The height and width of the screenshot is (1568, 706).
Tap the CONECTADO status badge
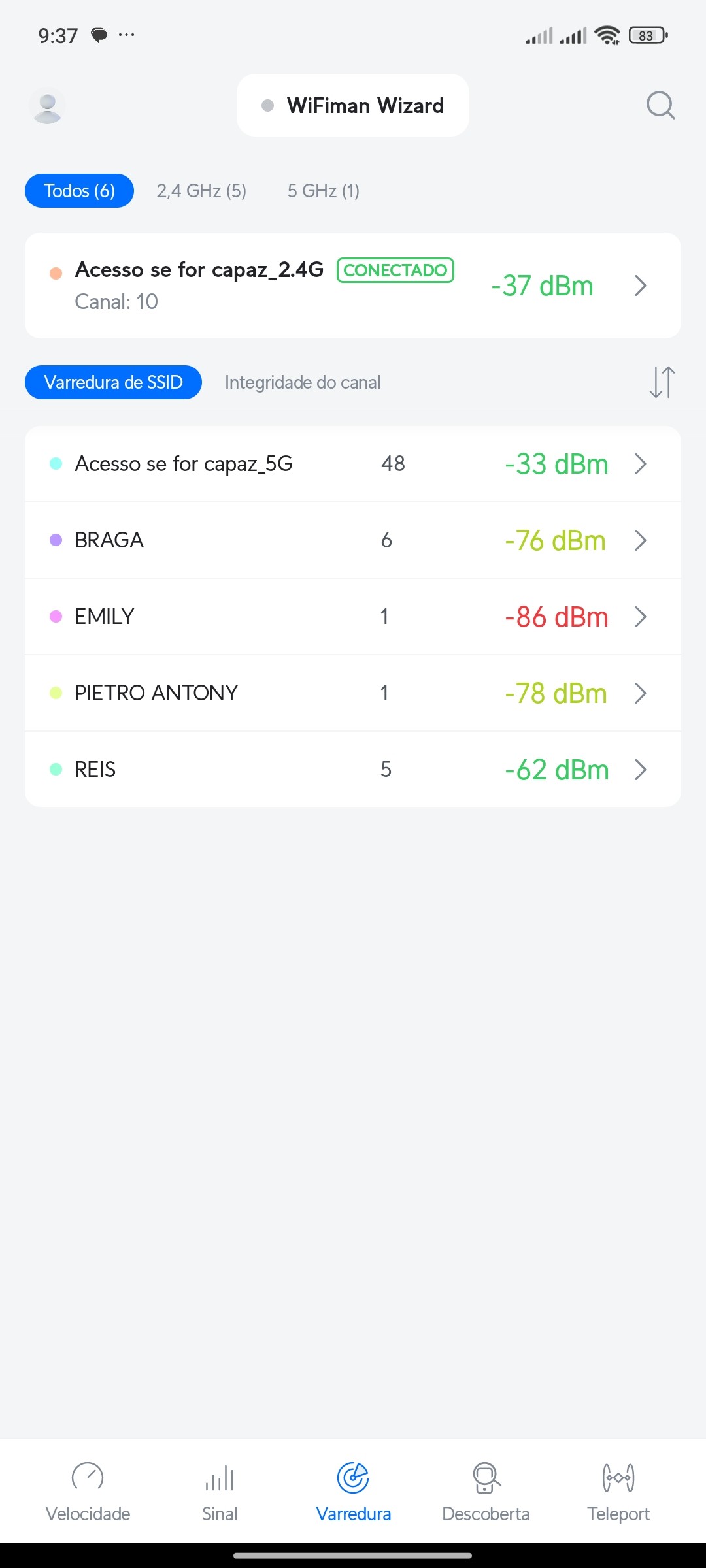click(395, 270)
